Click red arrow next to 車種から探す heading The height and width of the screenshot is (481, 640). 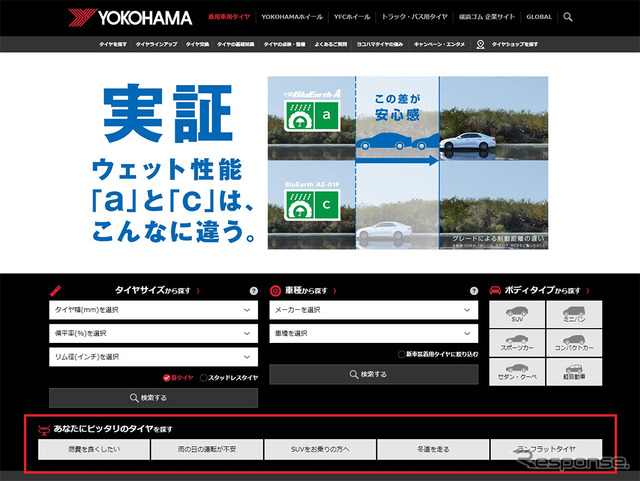tap(335, 291)
